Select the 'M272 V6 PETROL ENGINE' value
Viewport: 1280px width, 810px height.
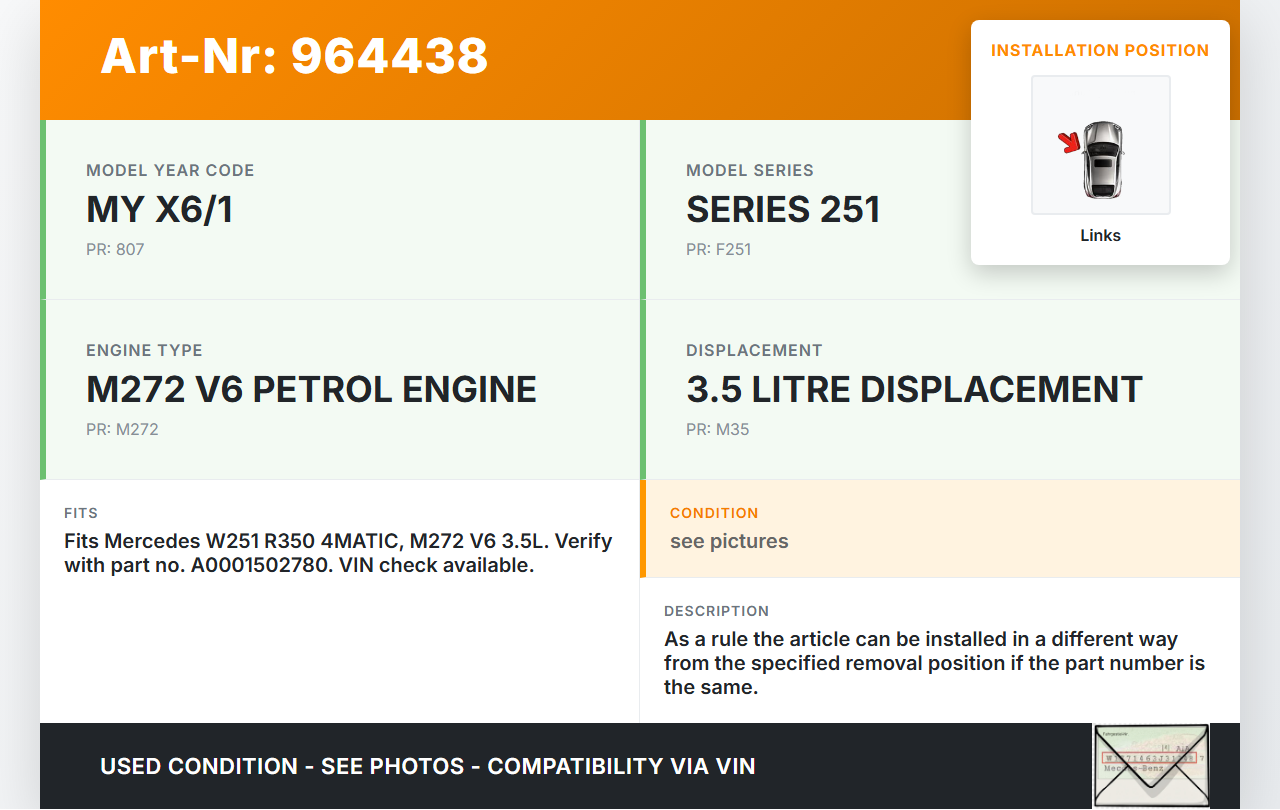311,389
